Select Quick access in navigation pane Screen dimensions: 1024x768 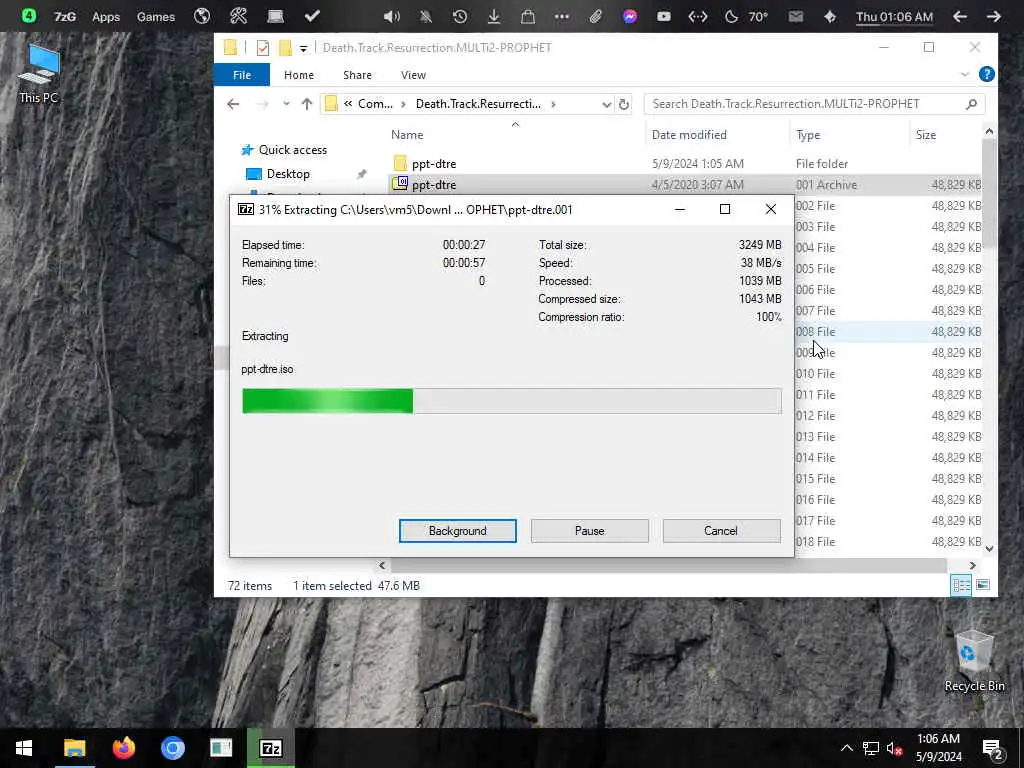293,150
